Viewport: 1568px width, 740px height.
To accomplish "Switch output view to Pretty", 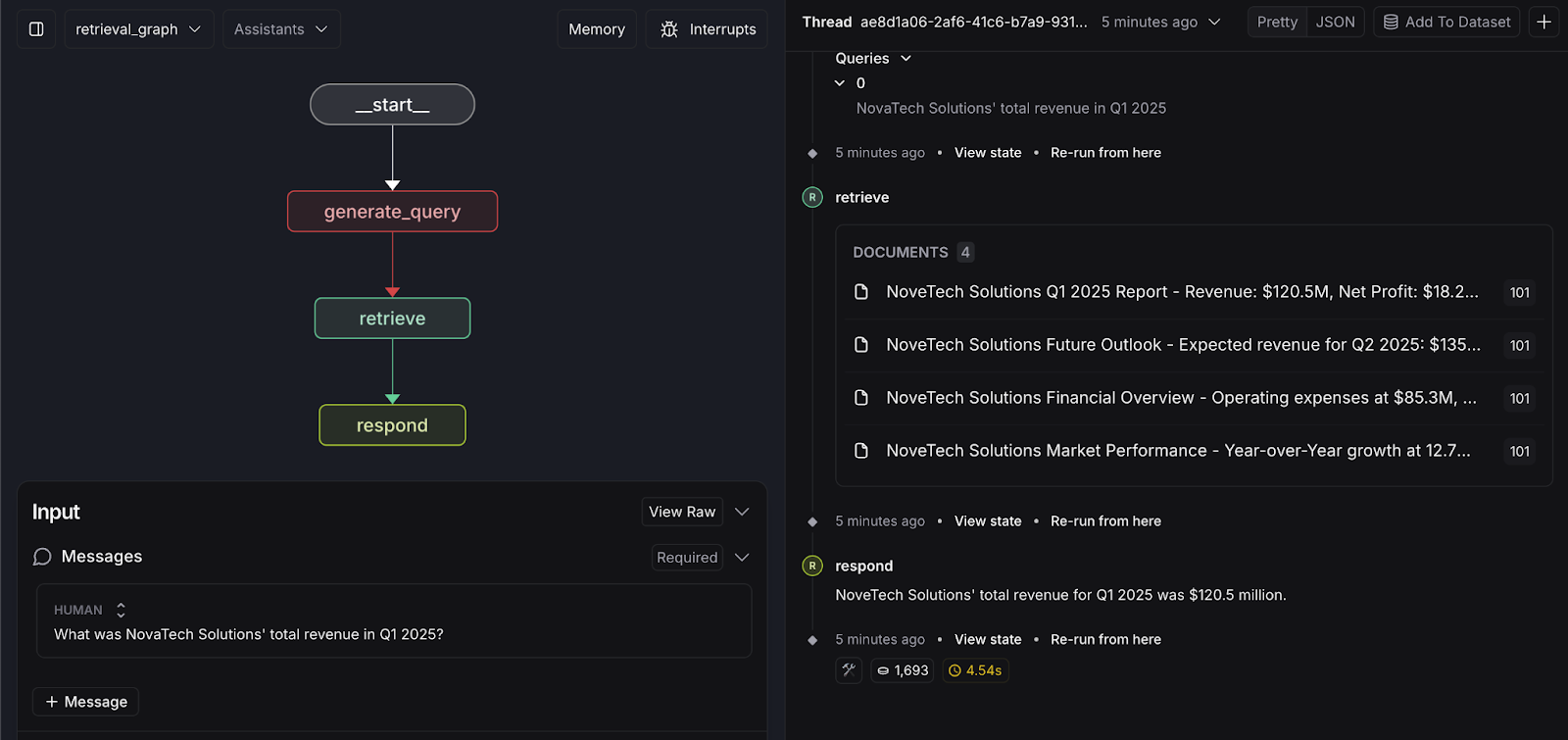I will tap(1277, 22).
